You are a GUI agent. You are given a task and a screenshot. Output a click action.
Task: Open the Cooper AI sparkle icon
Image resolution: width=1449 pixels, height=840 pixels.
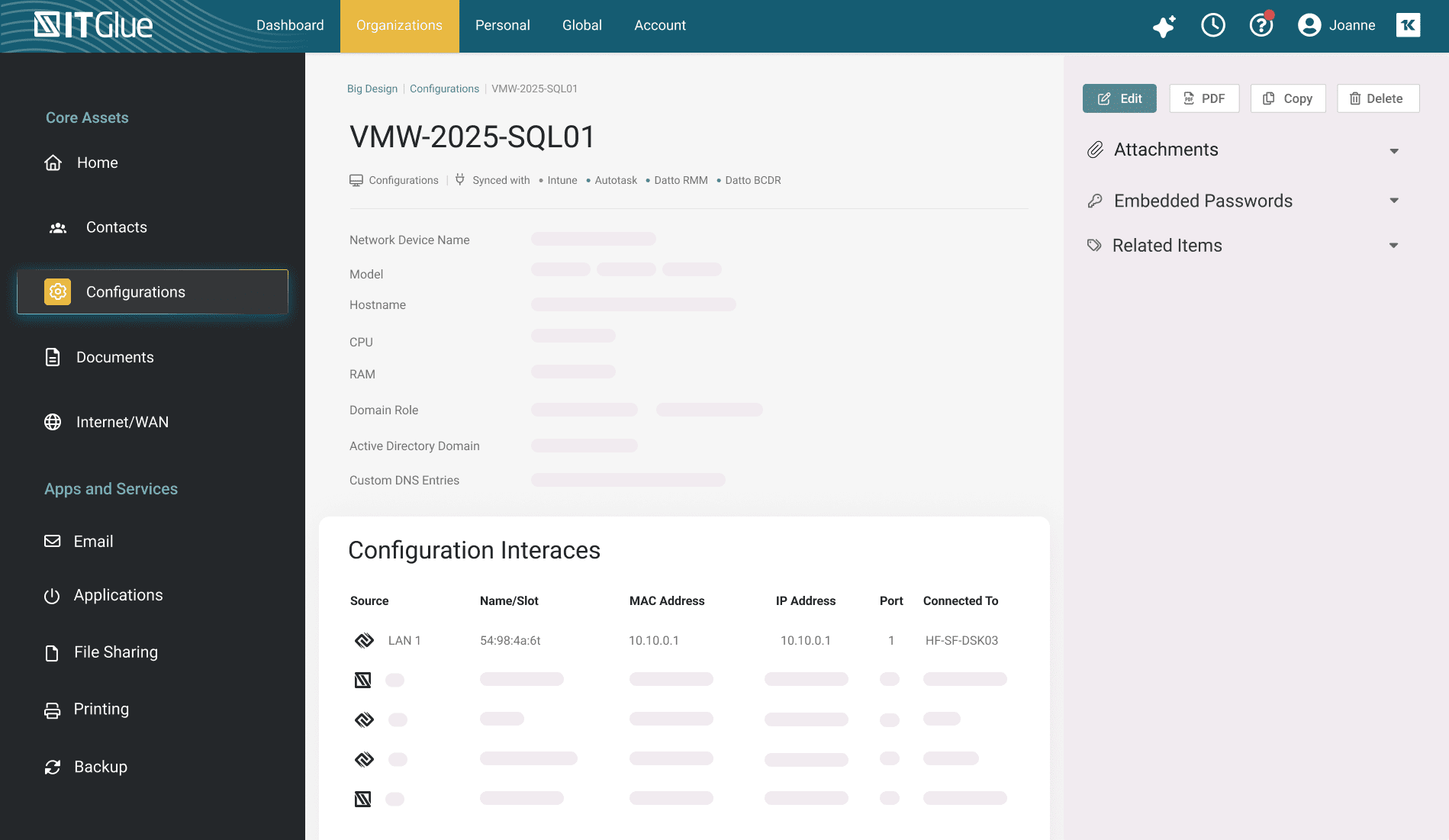coord(1163,25)
